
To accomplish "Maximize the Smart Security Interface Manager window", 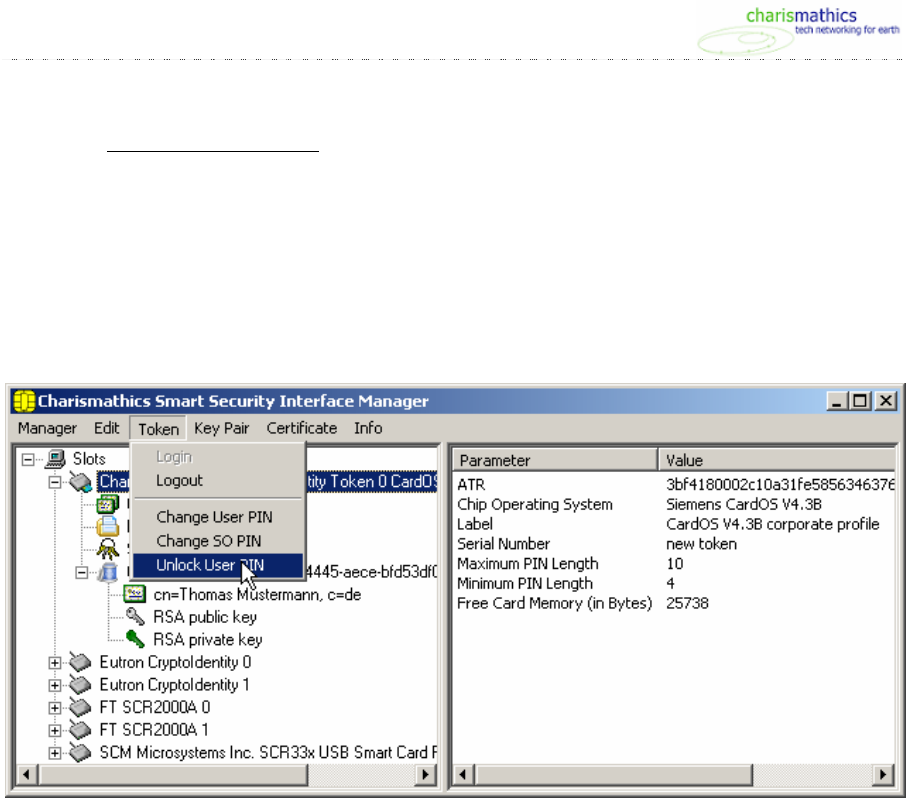I will point(860,400).
